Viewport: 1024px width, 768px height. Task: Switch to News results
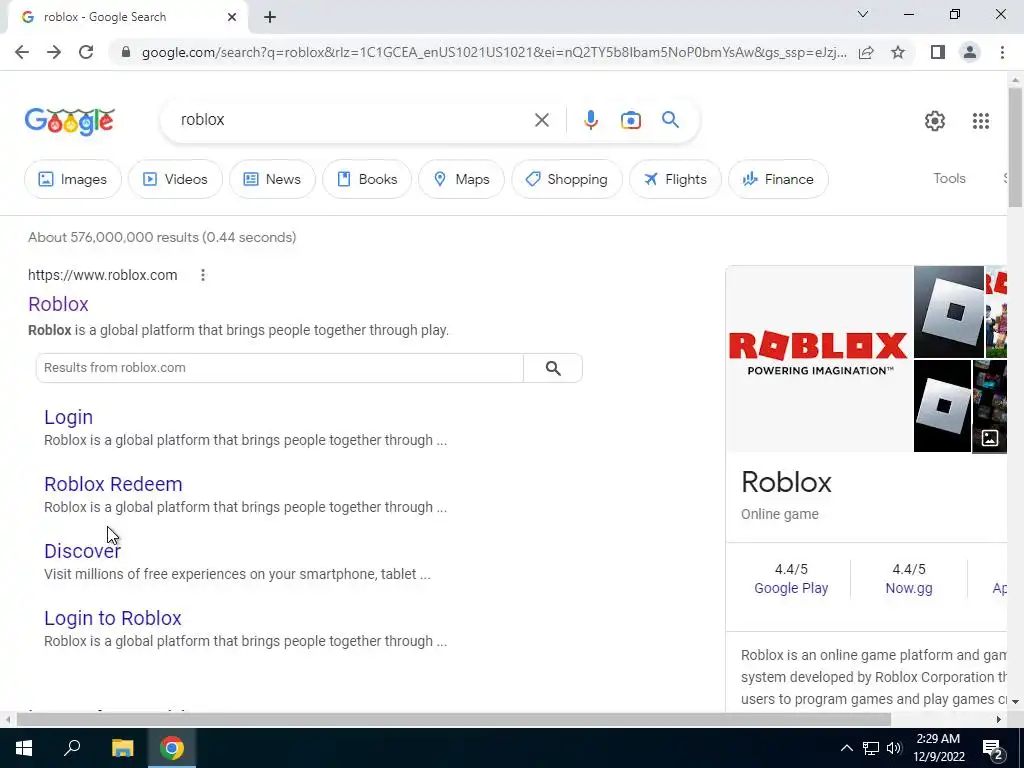(272, 179)
